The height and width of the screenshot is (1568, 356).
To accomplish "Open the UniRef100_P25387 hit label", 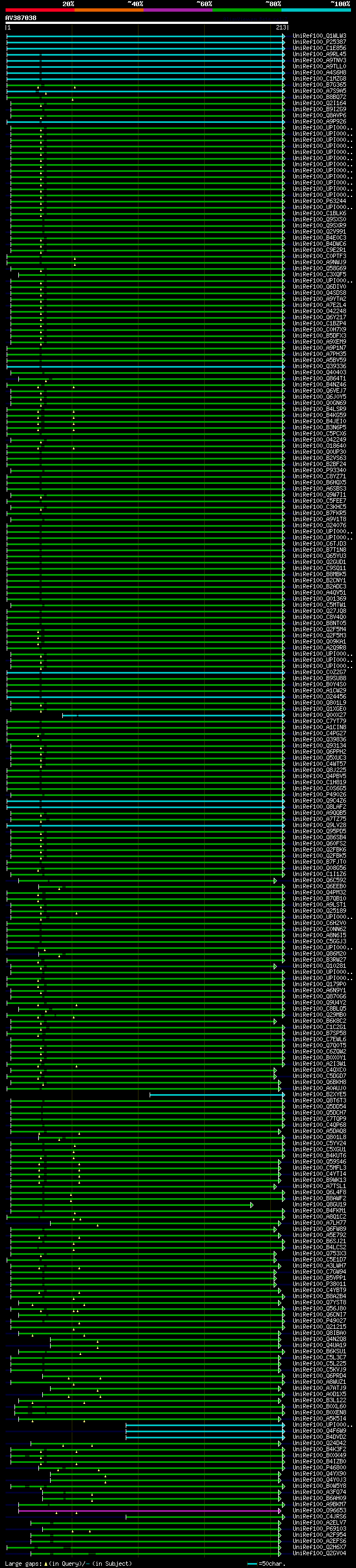I will tap(319, 42).
